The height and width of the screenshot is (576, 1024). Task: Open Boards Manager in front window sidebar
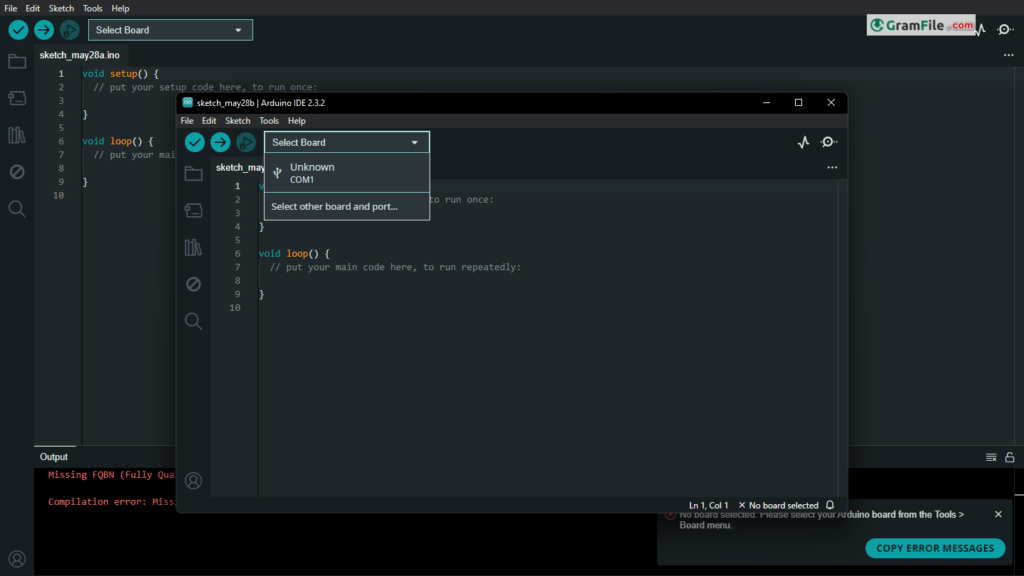click(x=193, y=210)
